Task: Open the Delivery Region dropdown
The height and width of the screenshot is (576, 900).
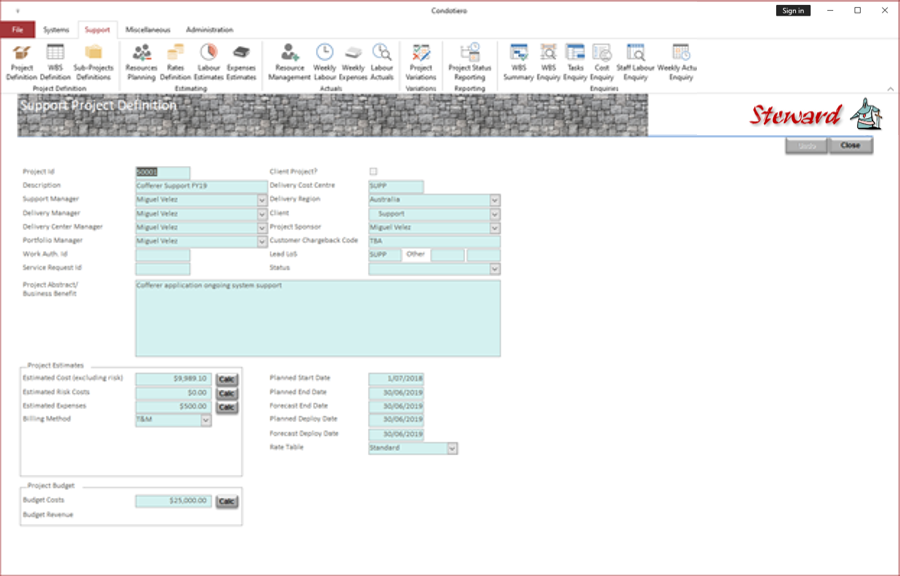Action: [x=495, y=200]
